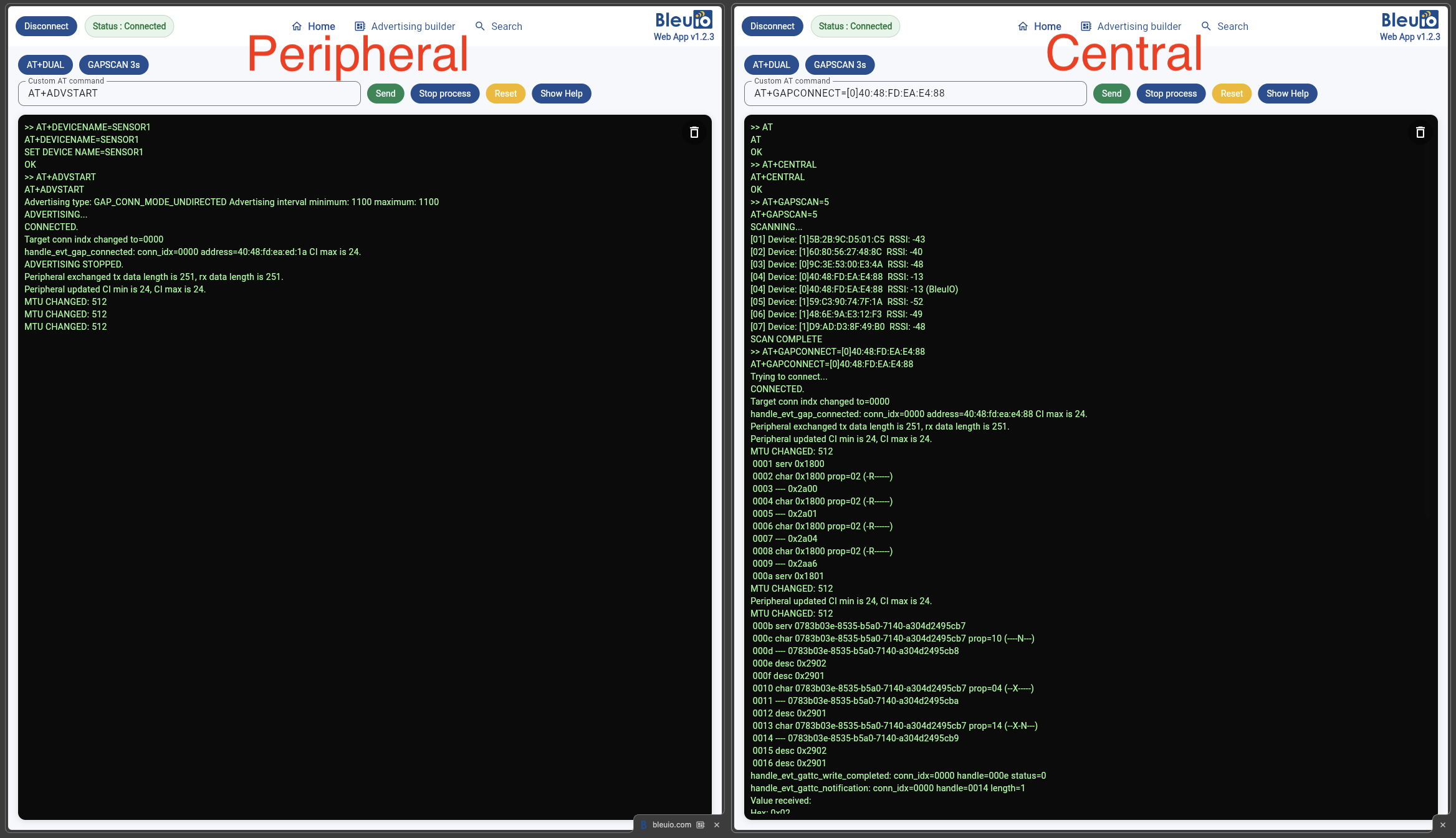Screen dimensions: 1456x838
Task: Click the Advertising builder icon on Peripheral panel
Action: pos(360,26)
